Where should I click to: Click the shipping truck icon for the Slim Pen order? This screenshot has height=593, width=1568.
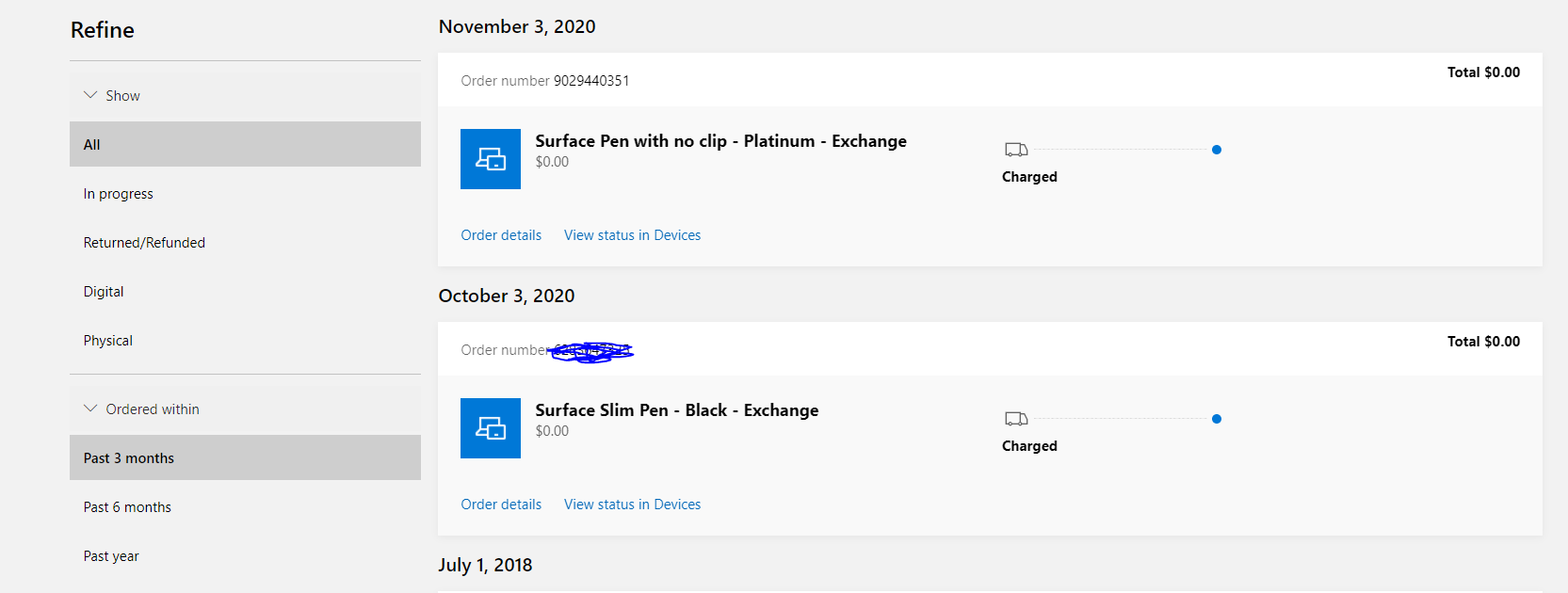click(1016, 419)
